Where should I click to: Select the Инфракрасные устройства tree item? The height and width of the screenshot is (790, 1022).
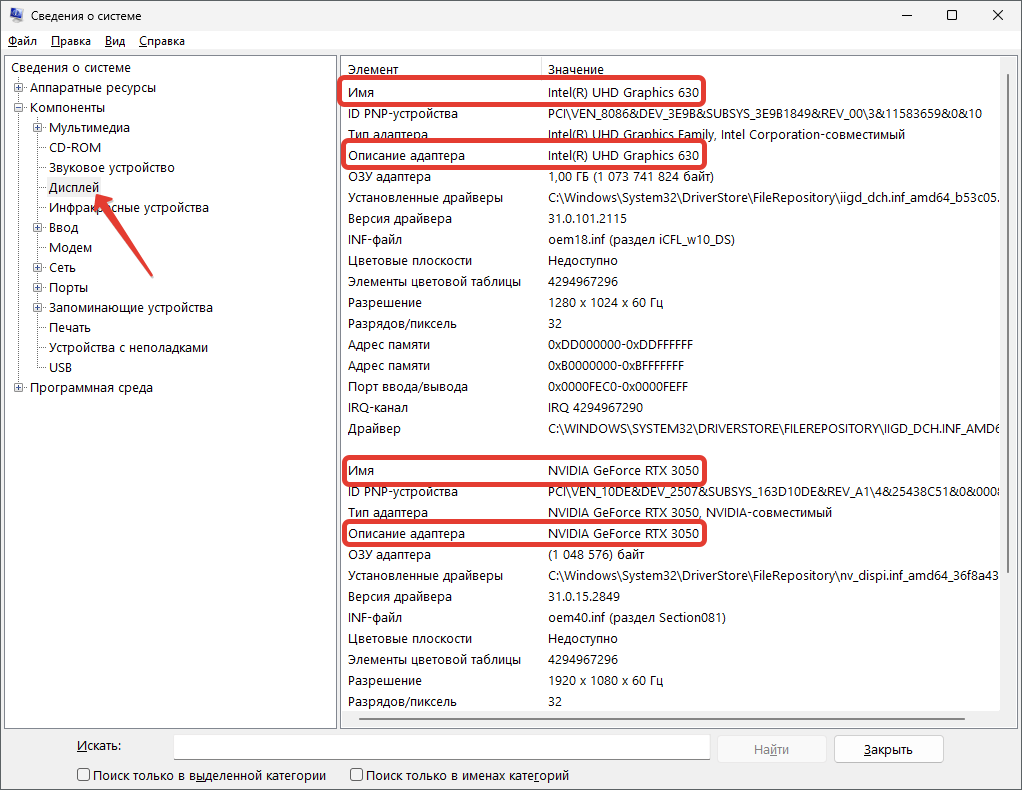128,208
